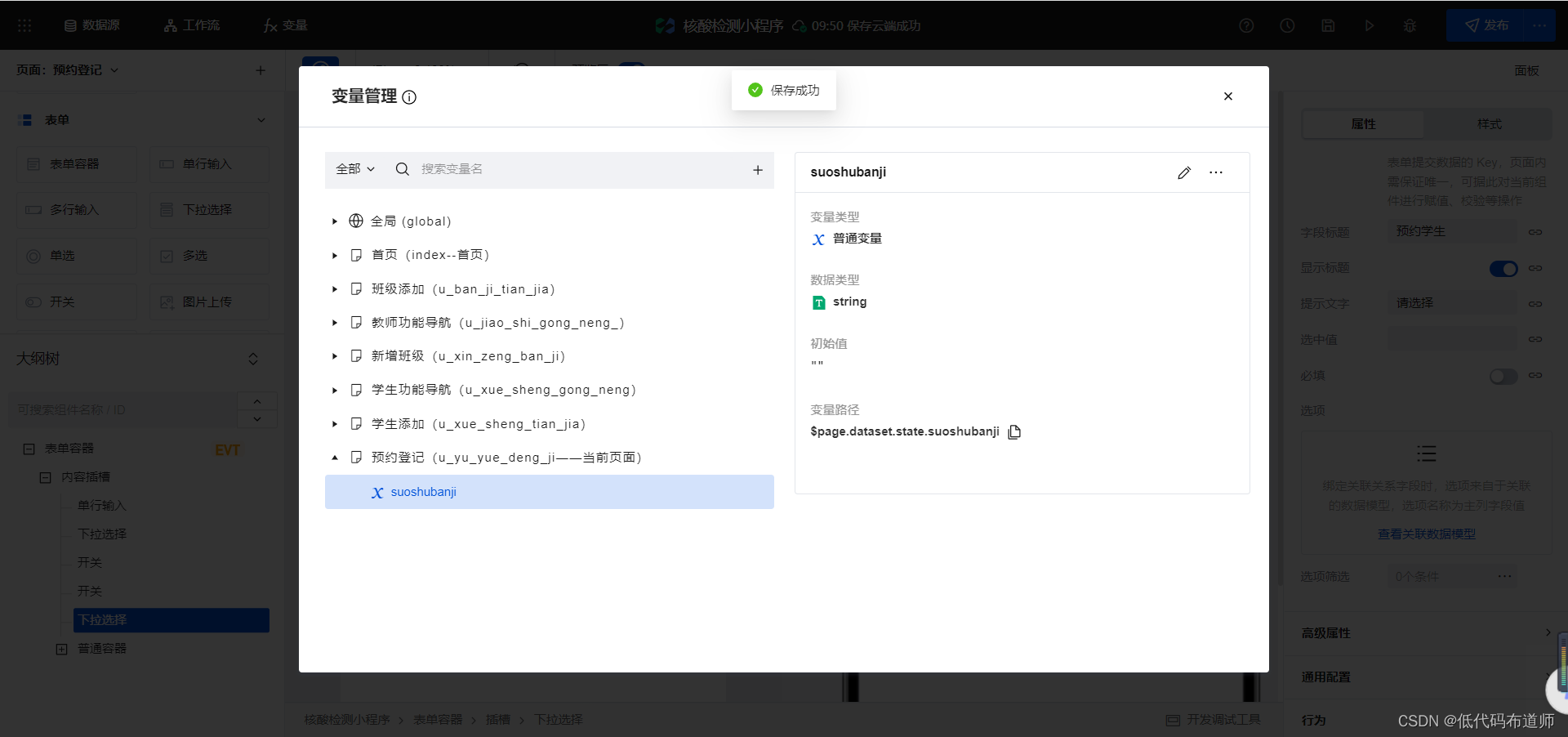Expand the 教师功能导航 variable group
The height and width of the screenshot is (737, 1568).
pyautogui.click(x=334, y=323)
